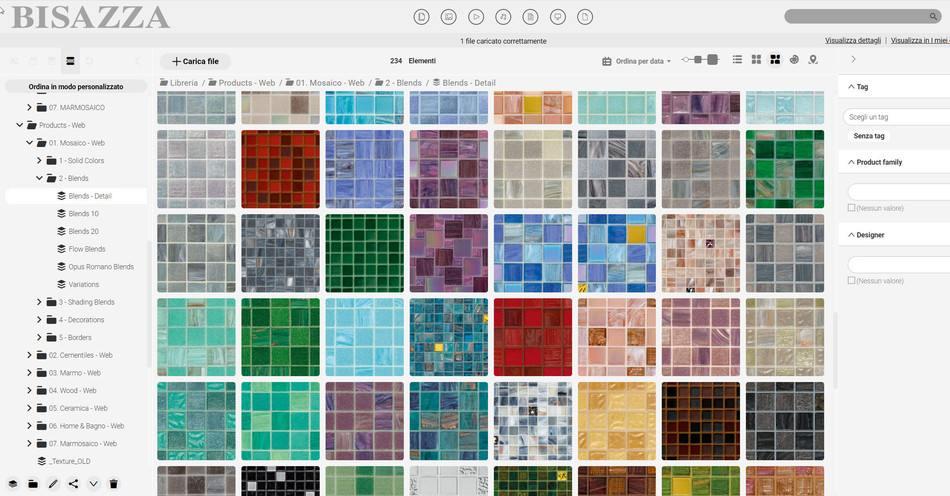
Task: Switch to four-square grid view
Action: click(756, 59)
